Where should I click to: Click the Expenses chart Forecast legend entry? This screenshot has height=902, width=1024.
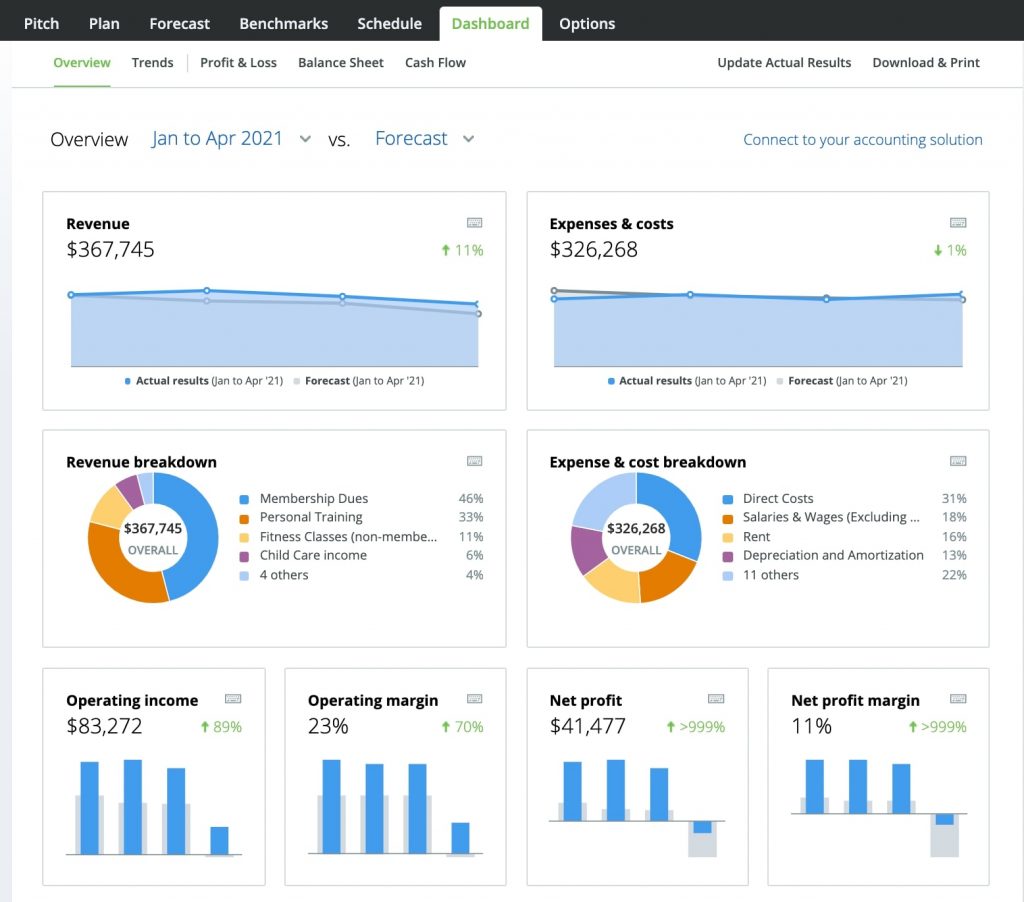pos(842,381)
